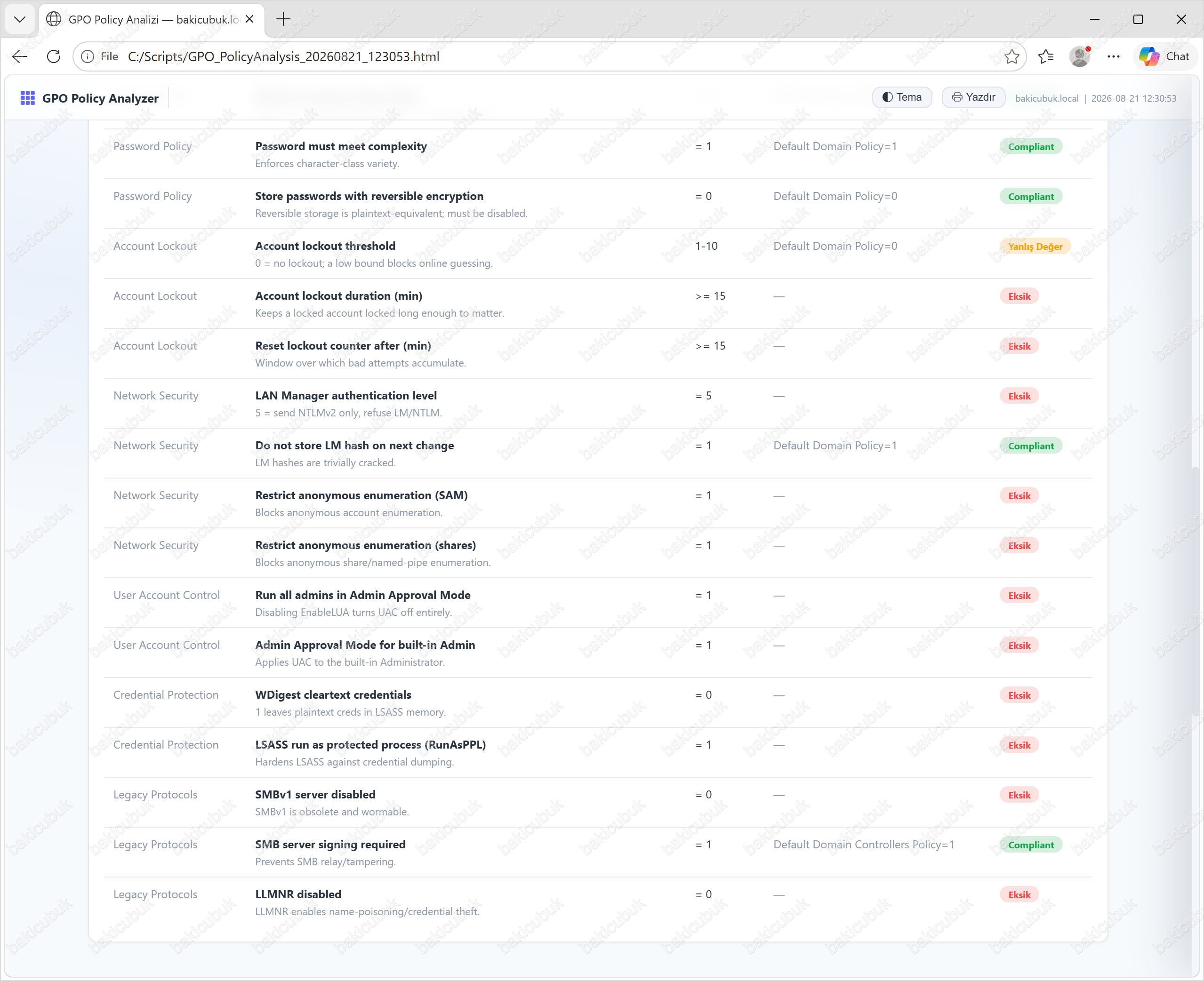Viewport: 1204px width, 981px height.
Task: Expand the tab actions chevron at top left
Action: 20,20
